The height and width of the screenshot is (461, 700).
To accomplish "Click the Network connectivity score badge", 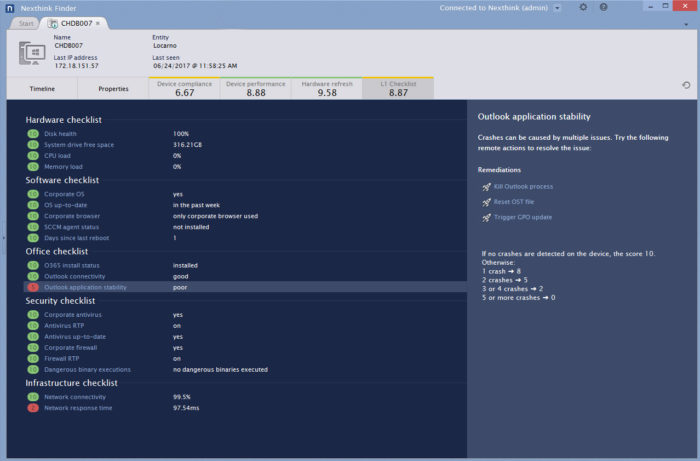I will pyautogui.click(x=33, y=397).
